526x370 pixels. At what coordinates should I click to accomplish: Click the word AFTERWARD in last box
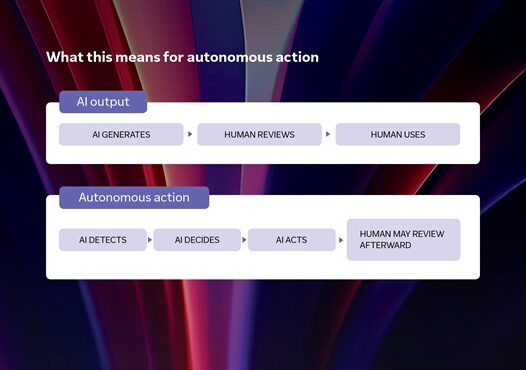385,245
